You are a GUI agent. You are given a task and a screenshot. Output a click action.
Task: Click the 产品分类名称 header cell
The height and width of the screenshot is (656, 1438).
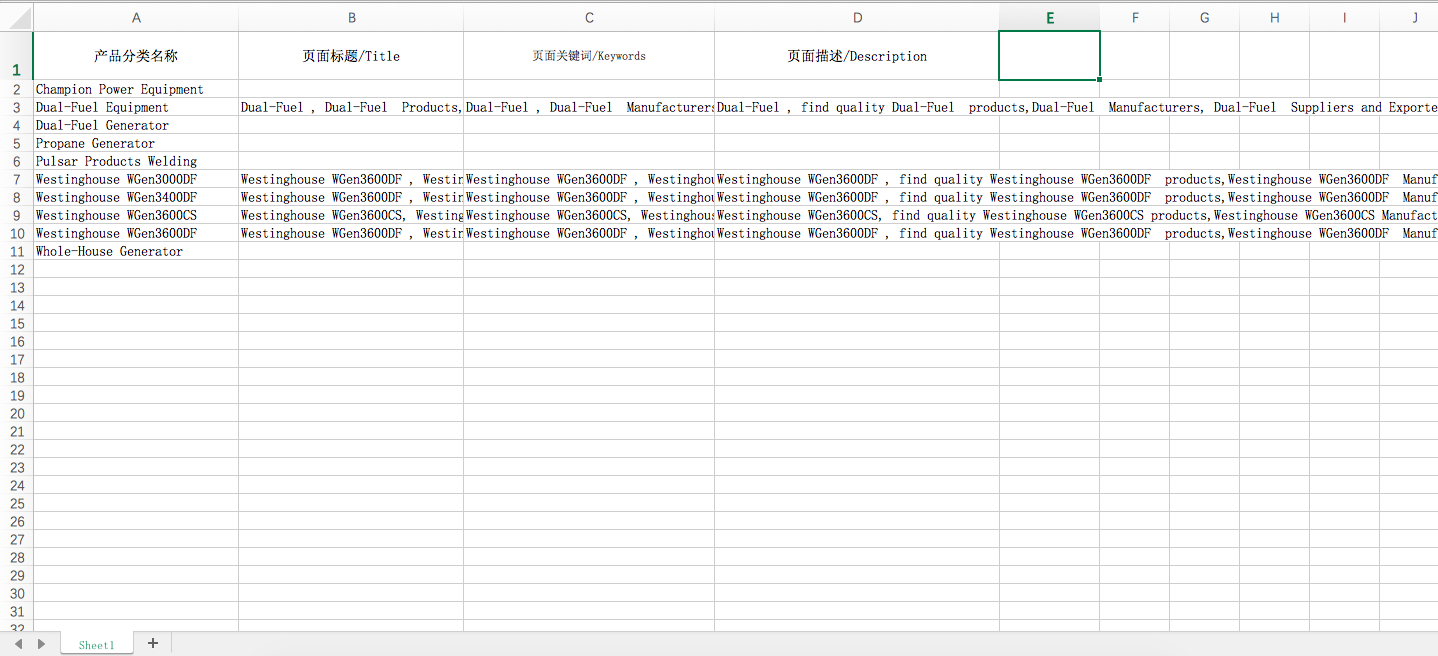pos(136,56)
